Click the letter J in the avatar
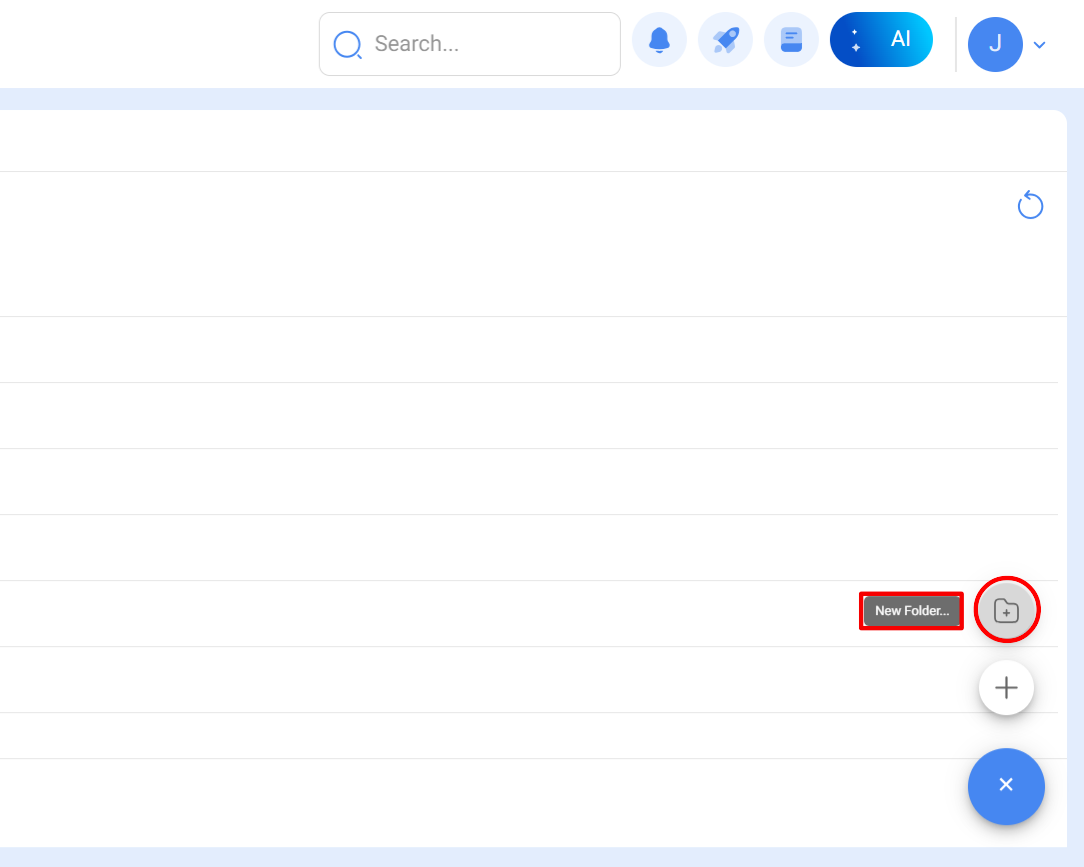 coord(995,44)
